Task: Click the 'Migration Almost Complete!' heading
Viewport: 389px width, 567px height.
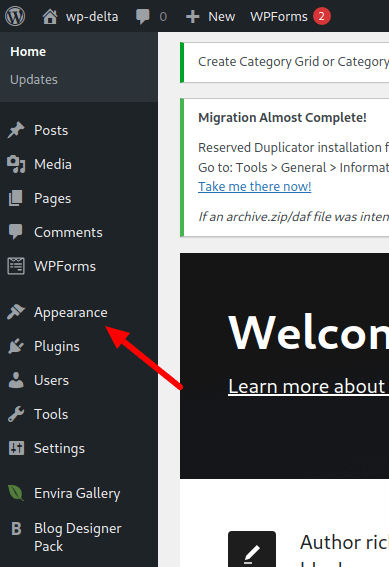Action: (x=282, y=118)
